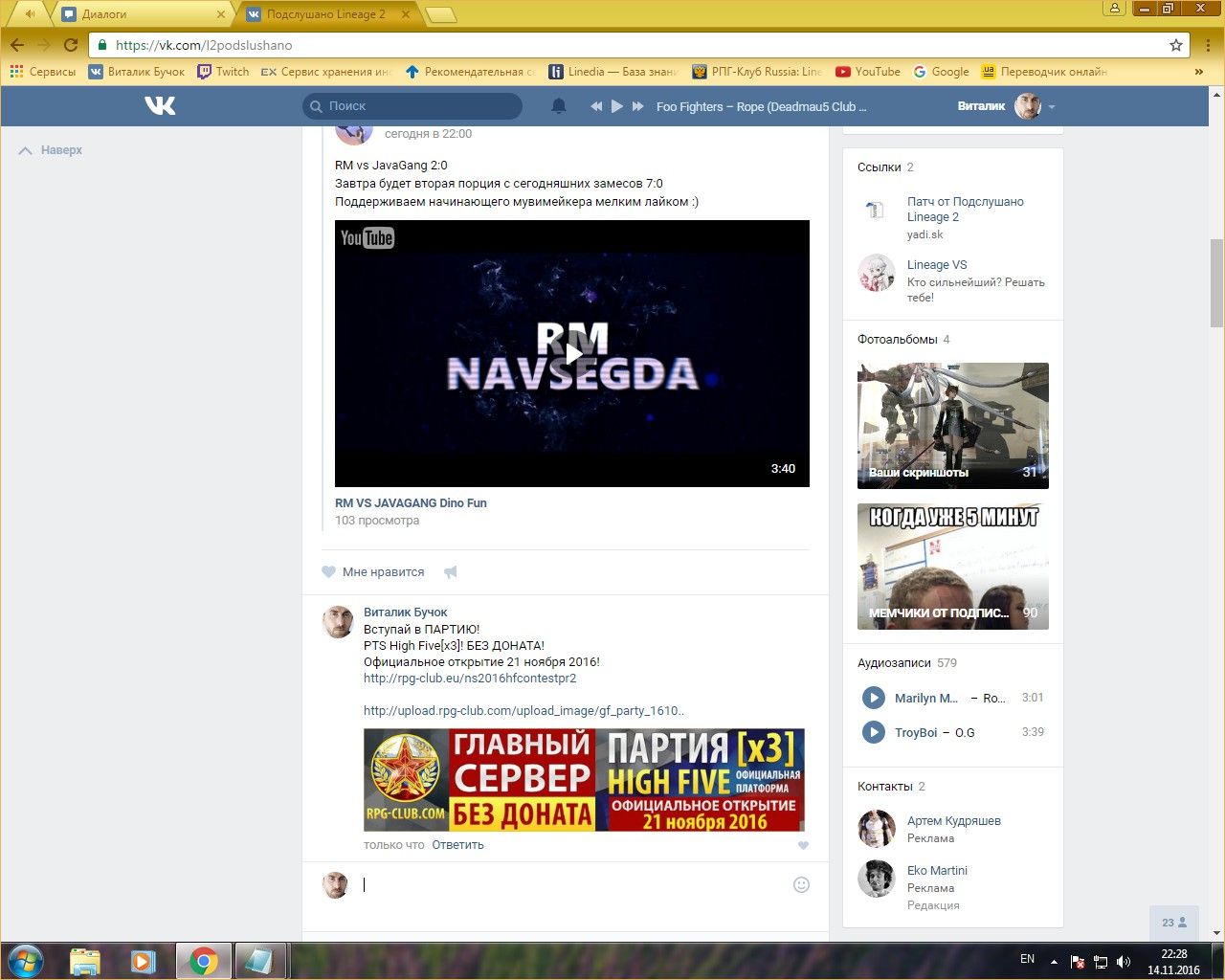Open the YouTube bookmark

pos(868,72)
